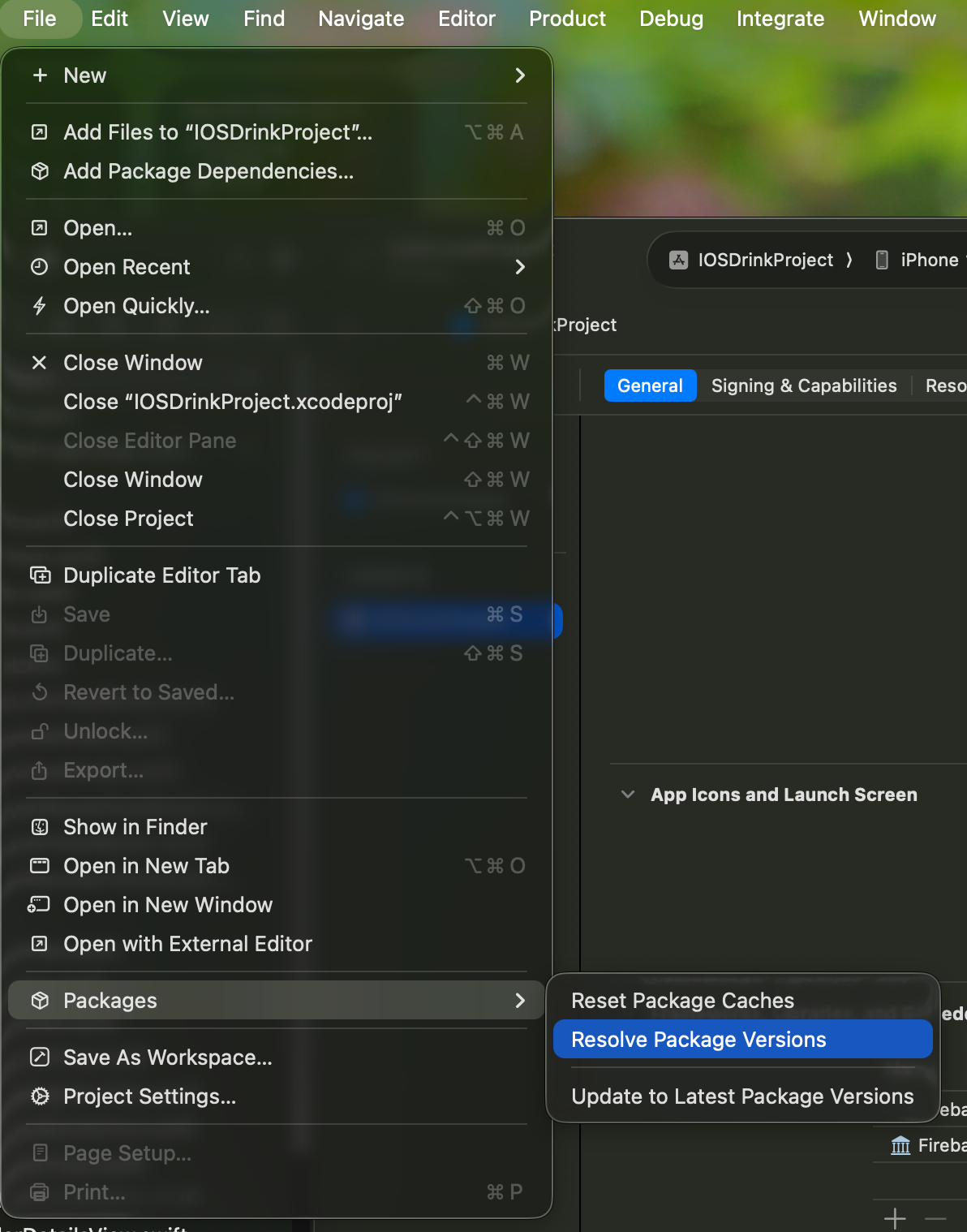The width and height of the screenshot is (967, 1232).
Task: Choose Close Window with Shift-Command-W shortcut
Action: 276,480
